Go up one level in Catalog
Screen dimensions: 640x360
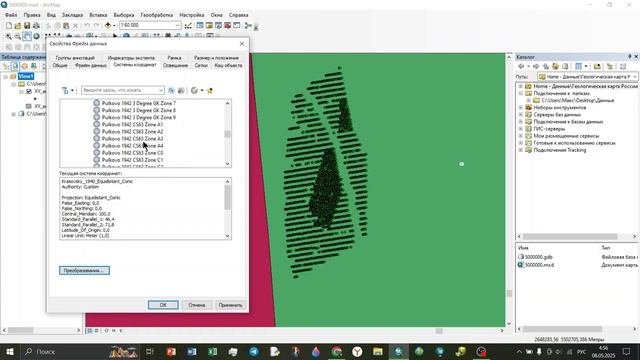pyautogui.click(x=546, y=66)
